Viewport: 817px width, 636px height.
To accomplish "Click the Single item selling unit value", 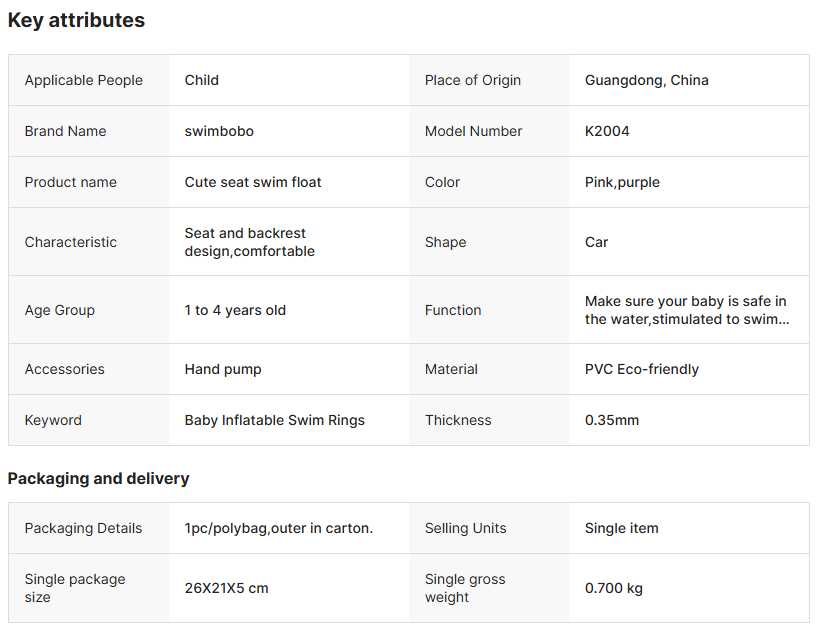I will pyautogui.click(x=621, y=528).
